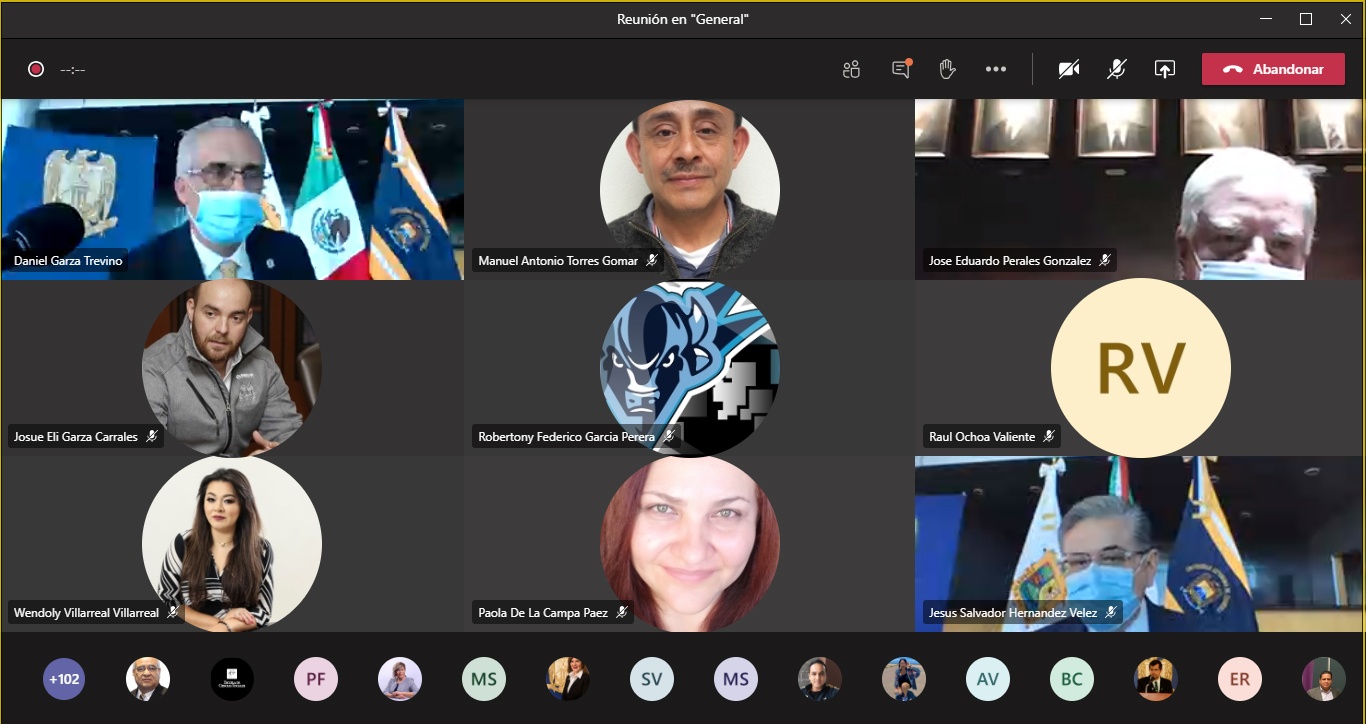Select the RV avatar of Raul Ochoa Valiente

click(1140, 368)
